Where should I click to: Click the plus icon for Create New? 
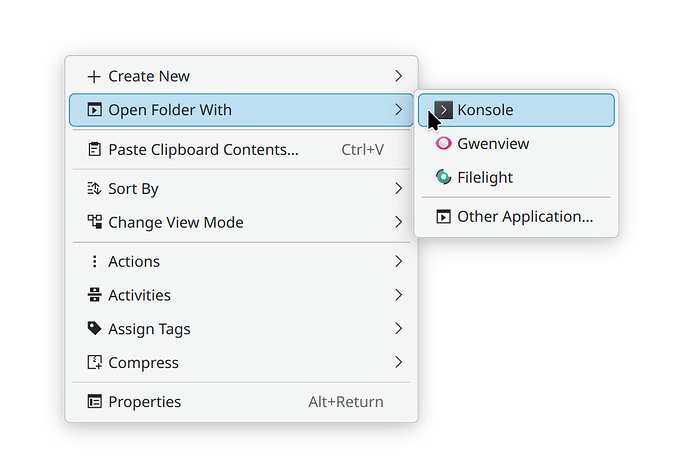[x=94, y=76]
